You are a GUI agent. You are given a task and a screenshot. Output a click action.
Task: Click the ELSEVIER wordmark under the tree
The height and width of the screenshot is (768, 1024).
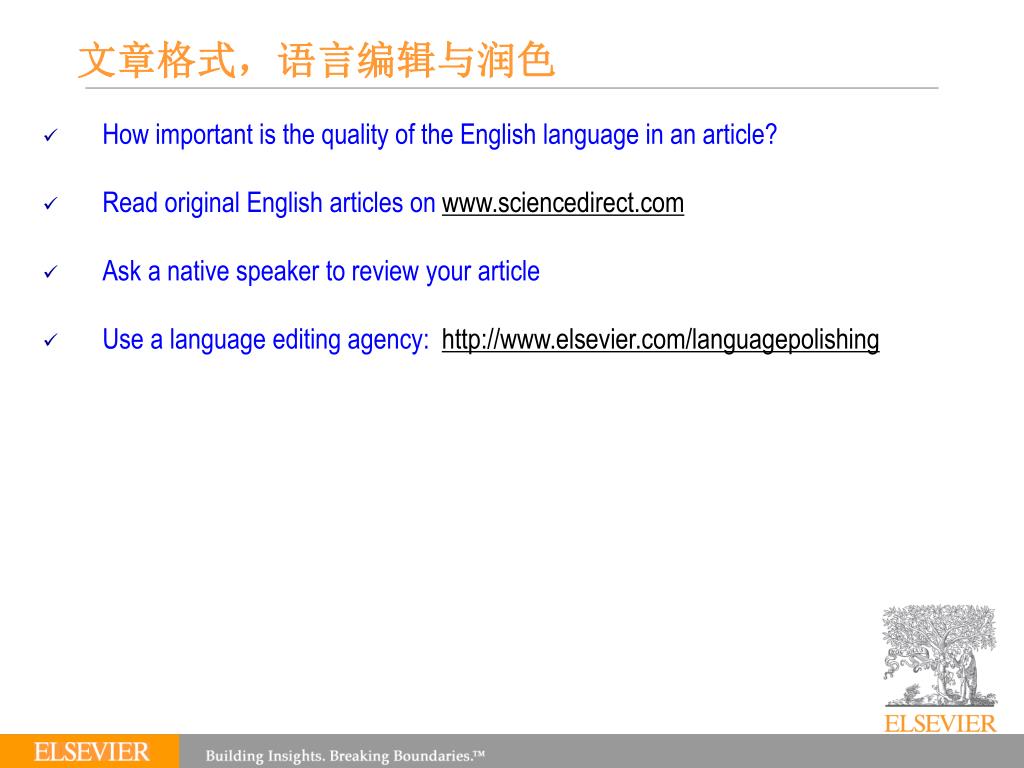(x=940, y=723)
